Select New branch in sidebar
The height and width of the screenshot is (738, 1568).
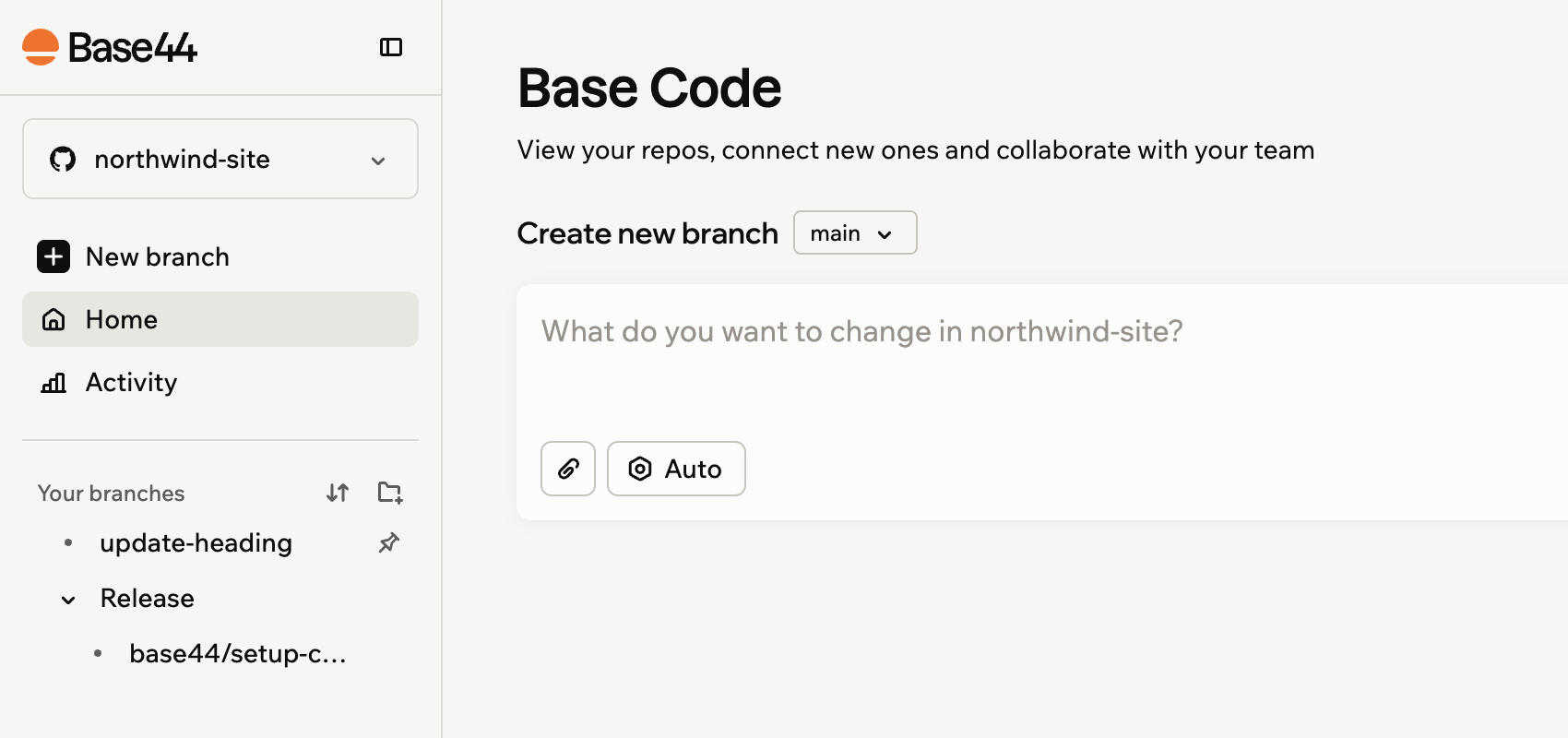click(x=220, y=256)
